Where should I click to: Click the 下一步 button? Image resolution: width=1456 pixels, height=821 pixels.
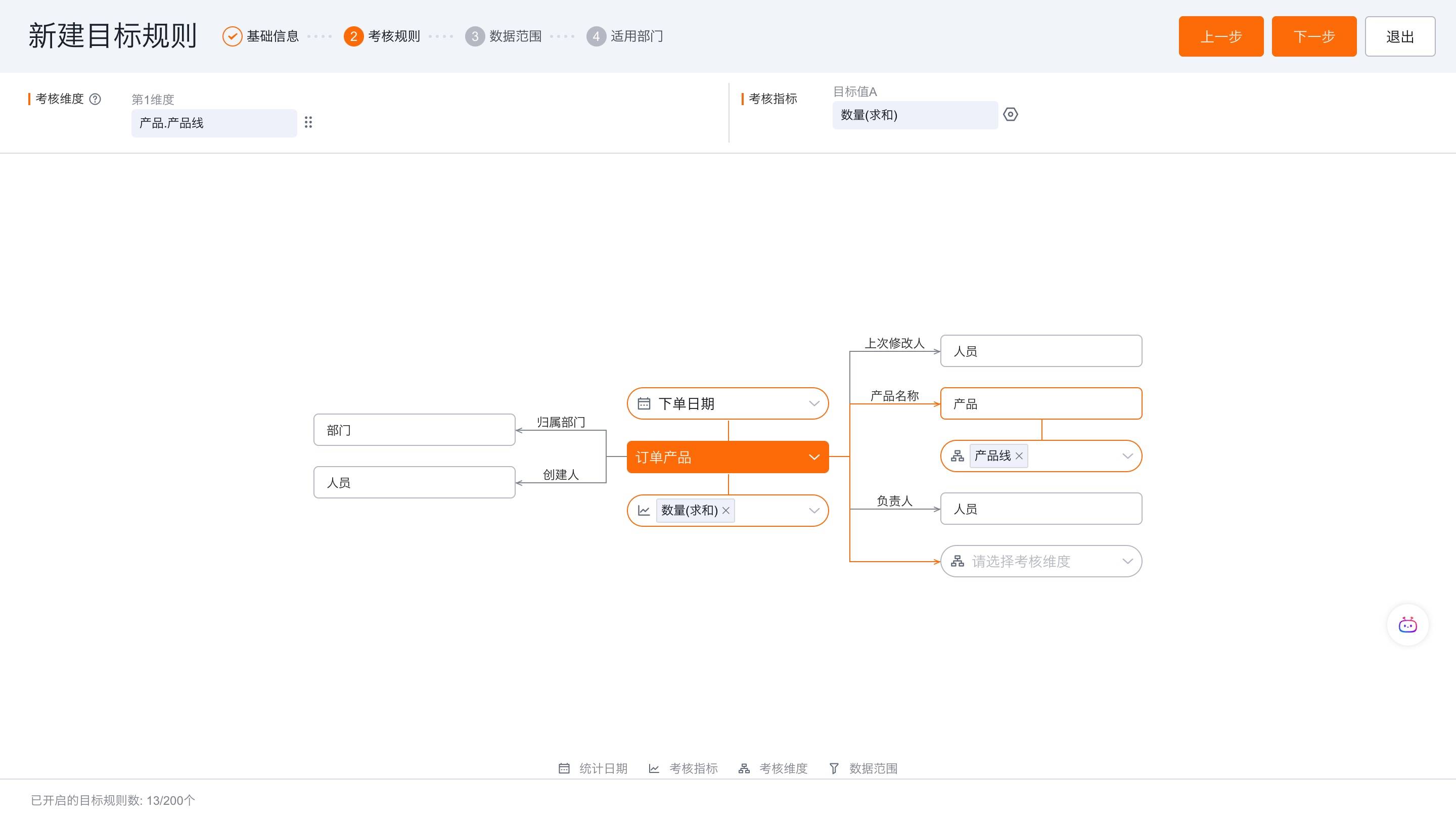click(x=1313, y=37)
